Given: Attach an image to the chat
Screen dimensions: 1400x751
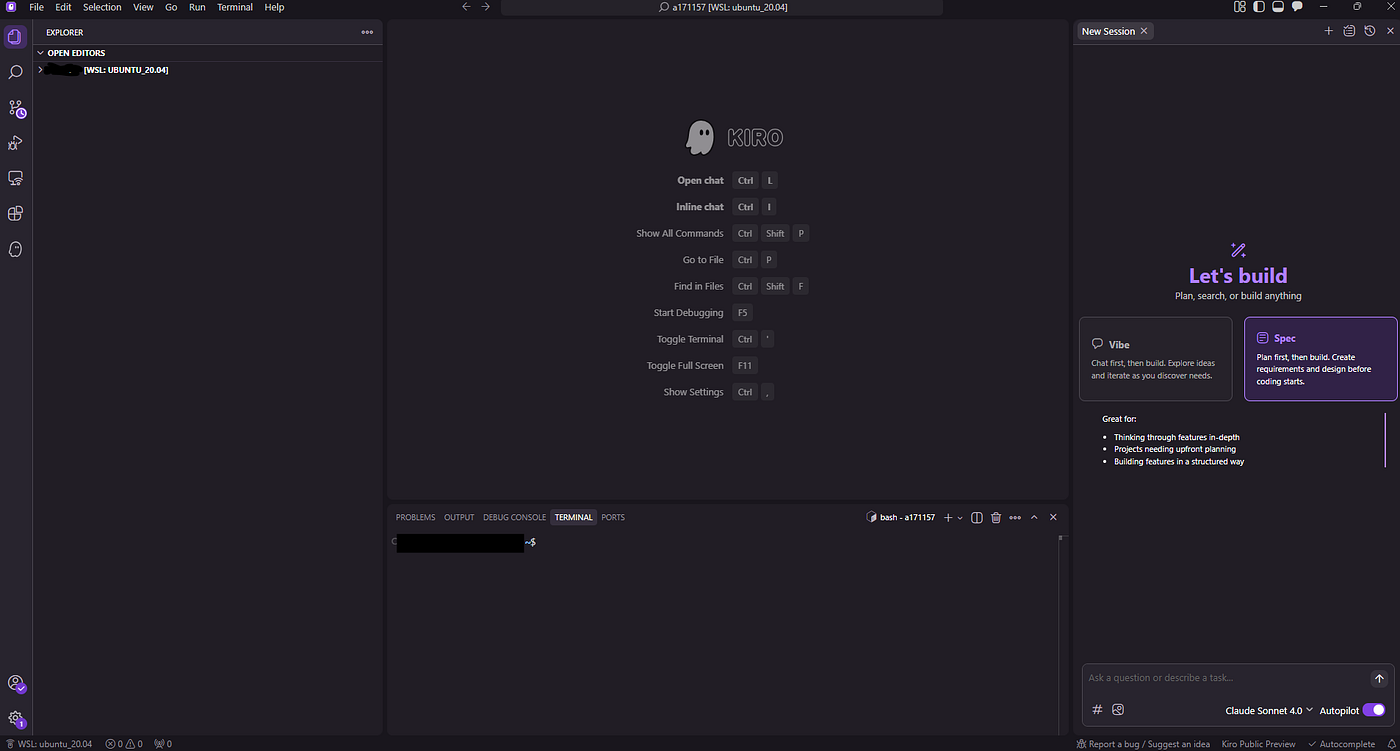Looking at the screenshot, I should [1118, 709].
